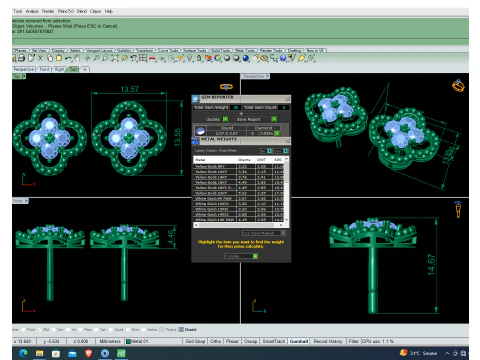The image size is (480, 360).
Task: Click the ring side-view icon in the lower right viewport
Action: 458,209
